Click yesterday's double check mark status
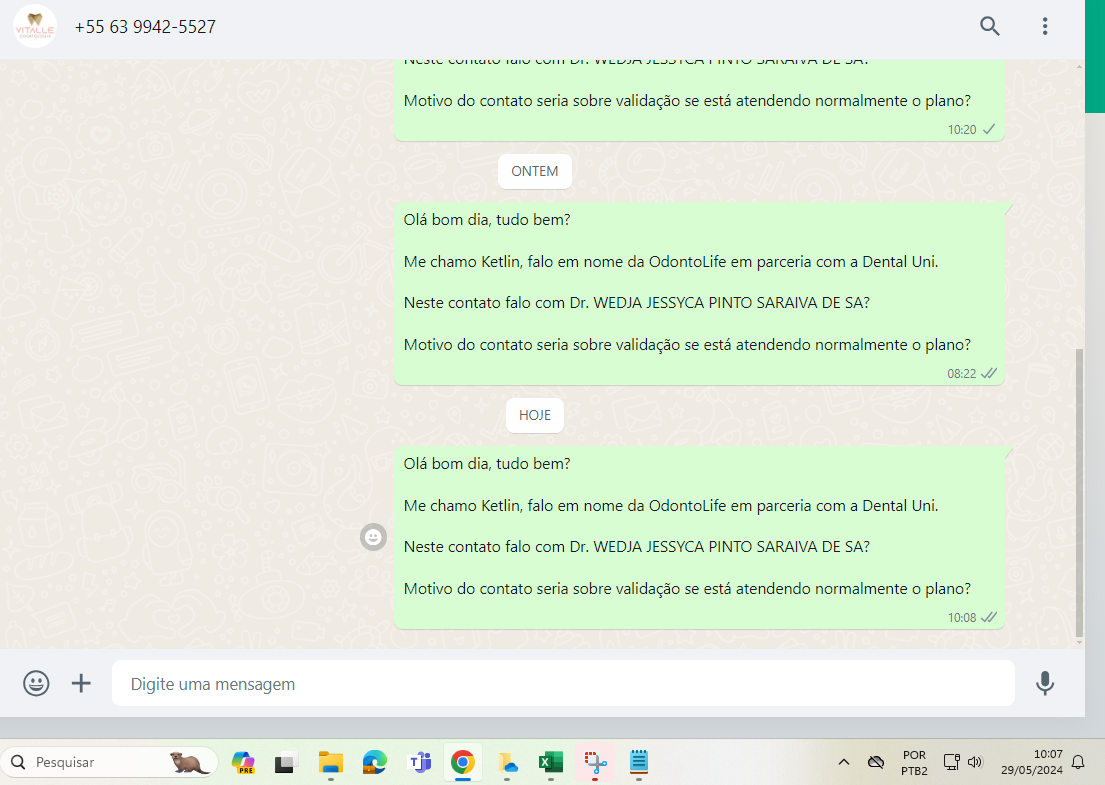The image size is (1105, 785). coord(989,373)
